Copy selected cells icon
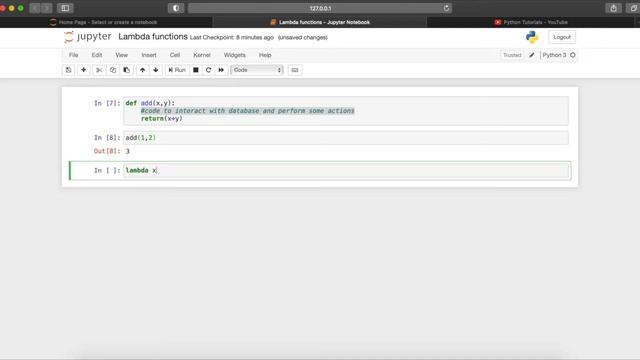Screen dimensions: 640x360 tap(113, 70)
